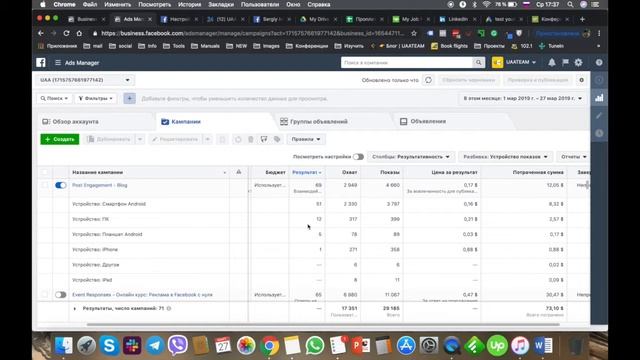Click the green Создать button
640x360 pixels.
tap(60, 139)
